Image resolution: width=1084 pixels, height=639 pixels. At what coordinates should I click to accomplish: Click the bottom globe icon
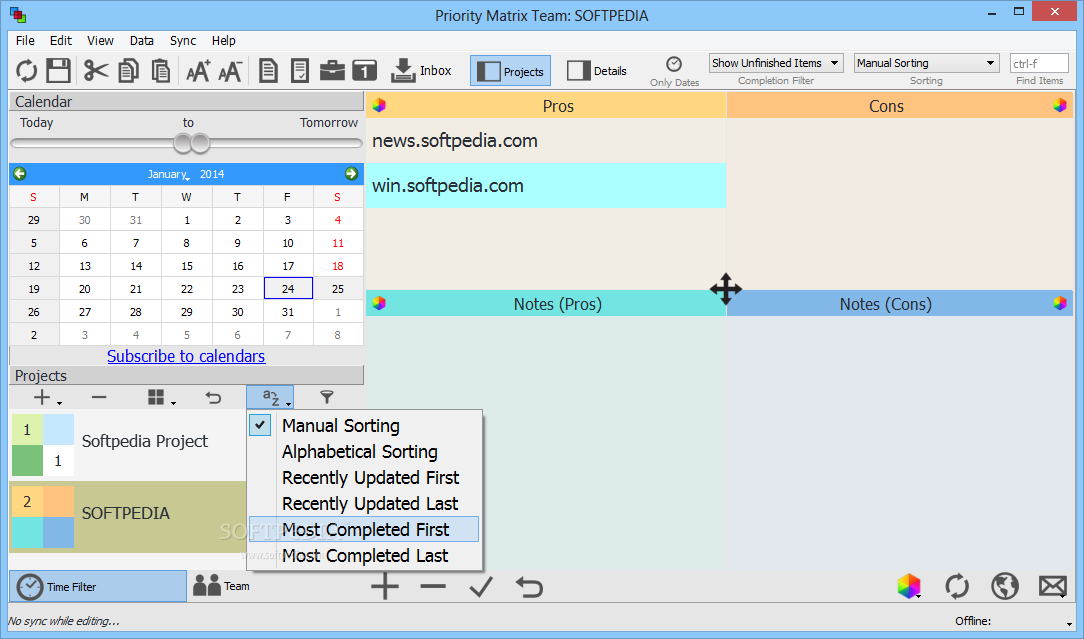[x=1004, y=586]
